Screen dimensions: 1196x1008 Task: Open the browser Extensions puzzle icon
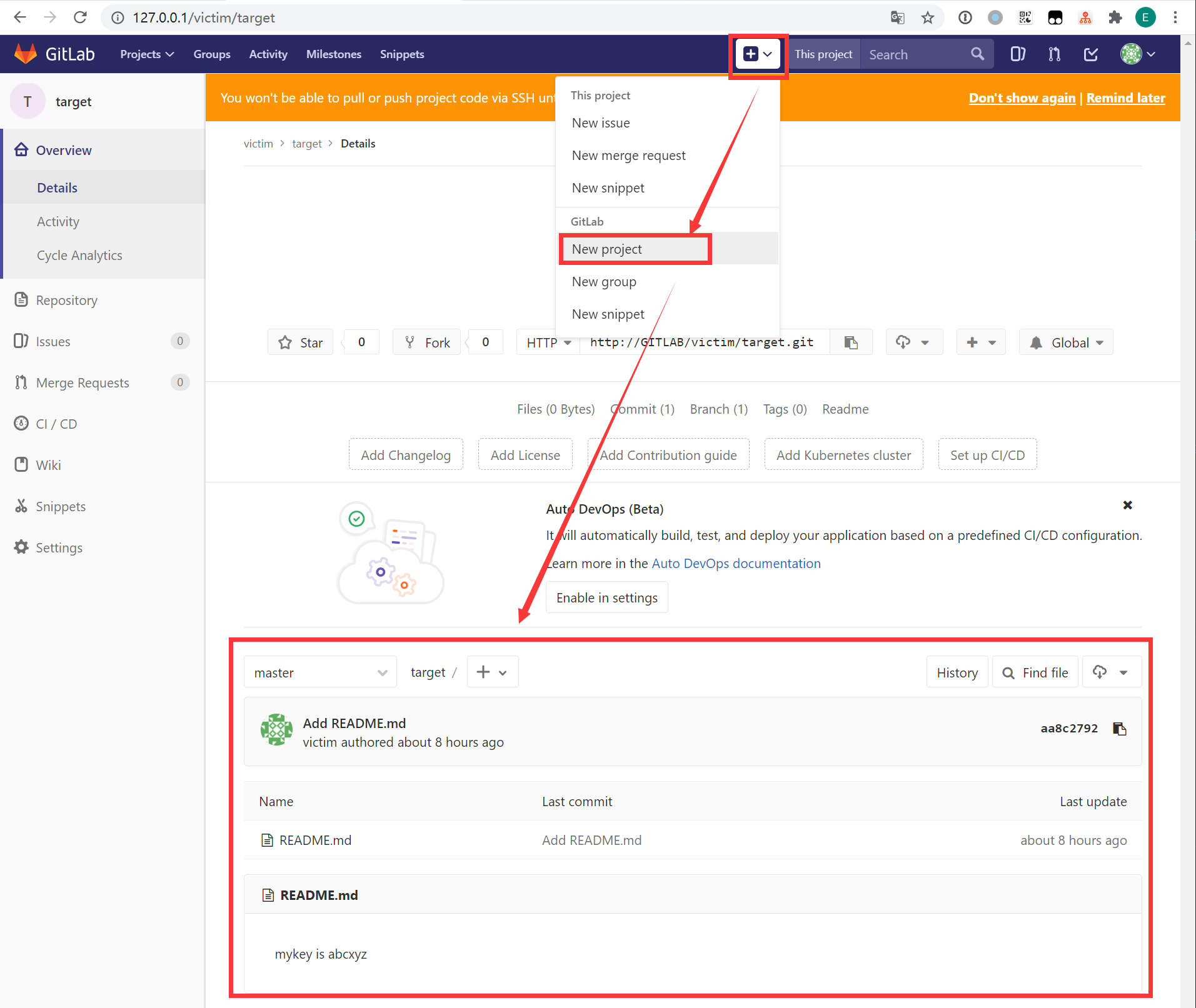pos(1115,17)
